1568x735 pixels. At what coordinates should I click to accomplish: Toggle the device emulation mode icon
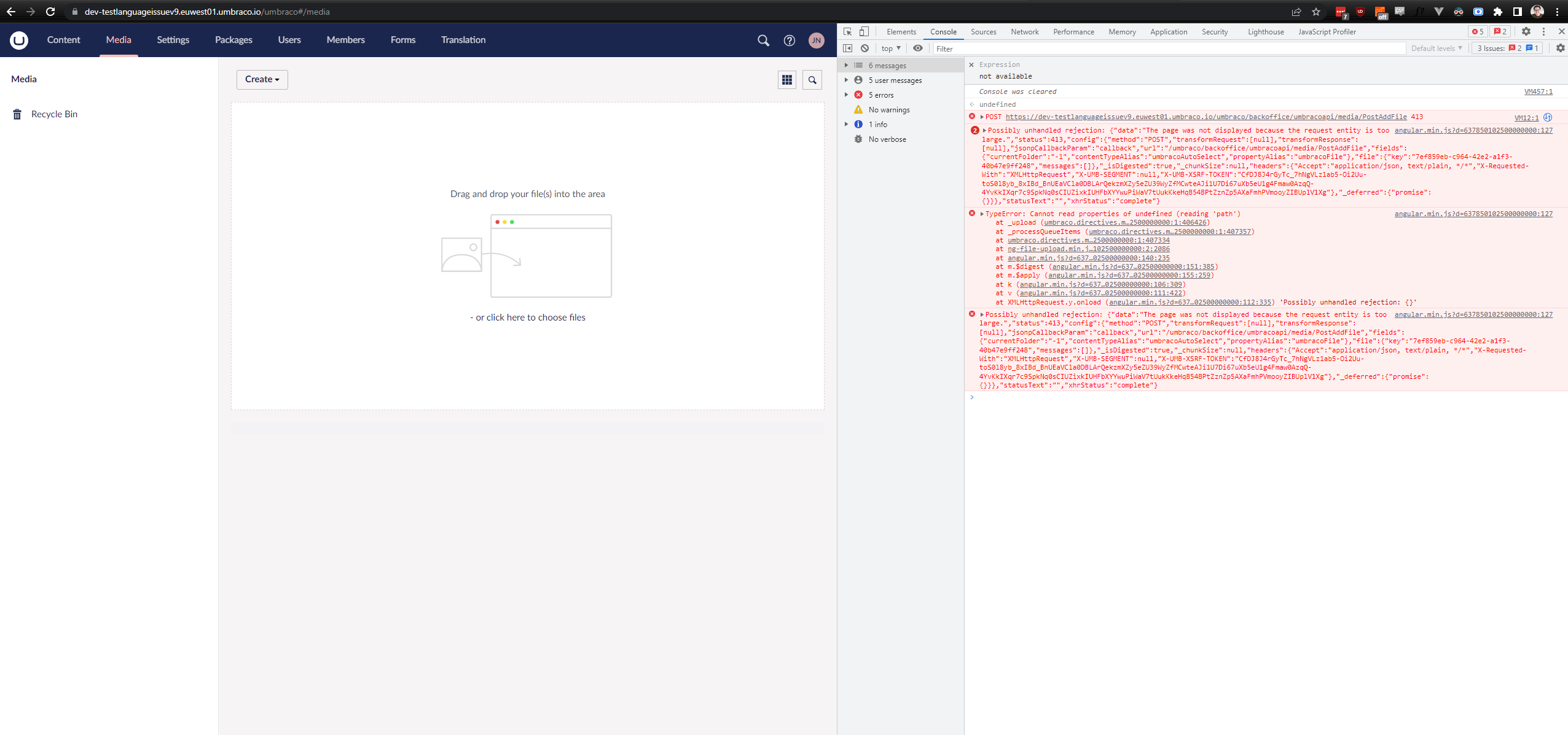(864, 31)
